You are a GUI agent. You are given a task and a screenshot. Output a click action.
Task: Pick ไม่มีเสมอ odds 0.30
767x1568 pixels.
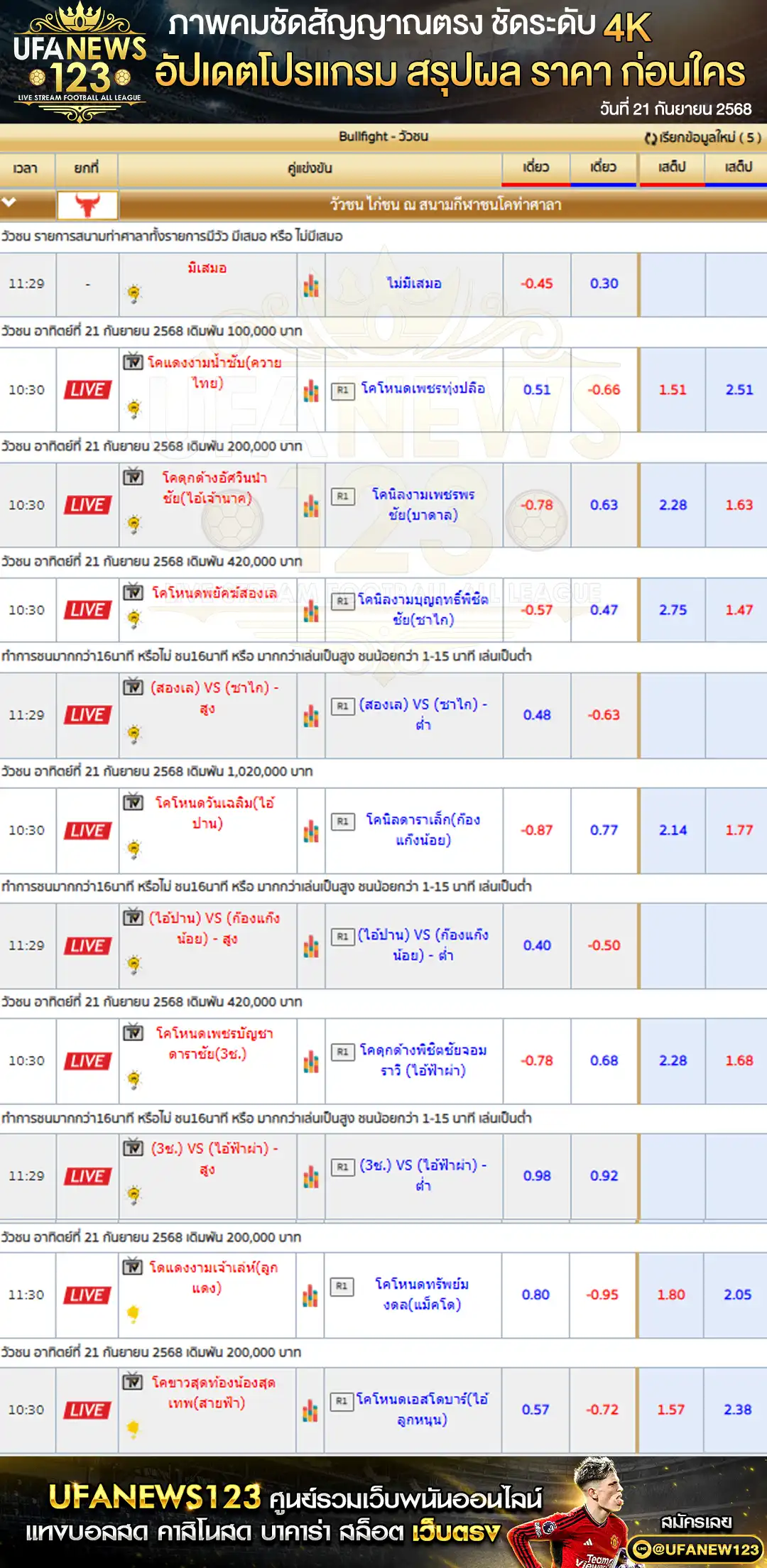click(604, 283)
